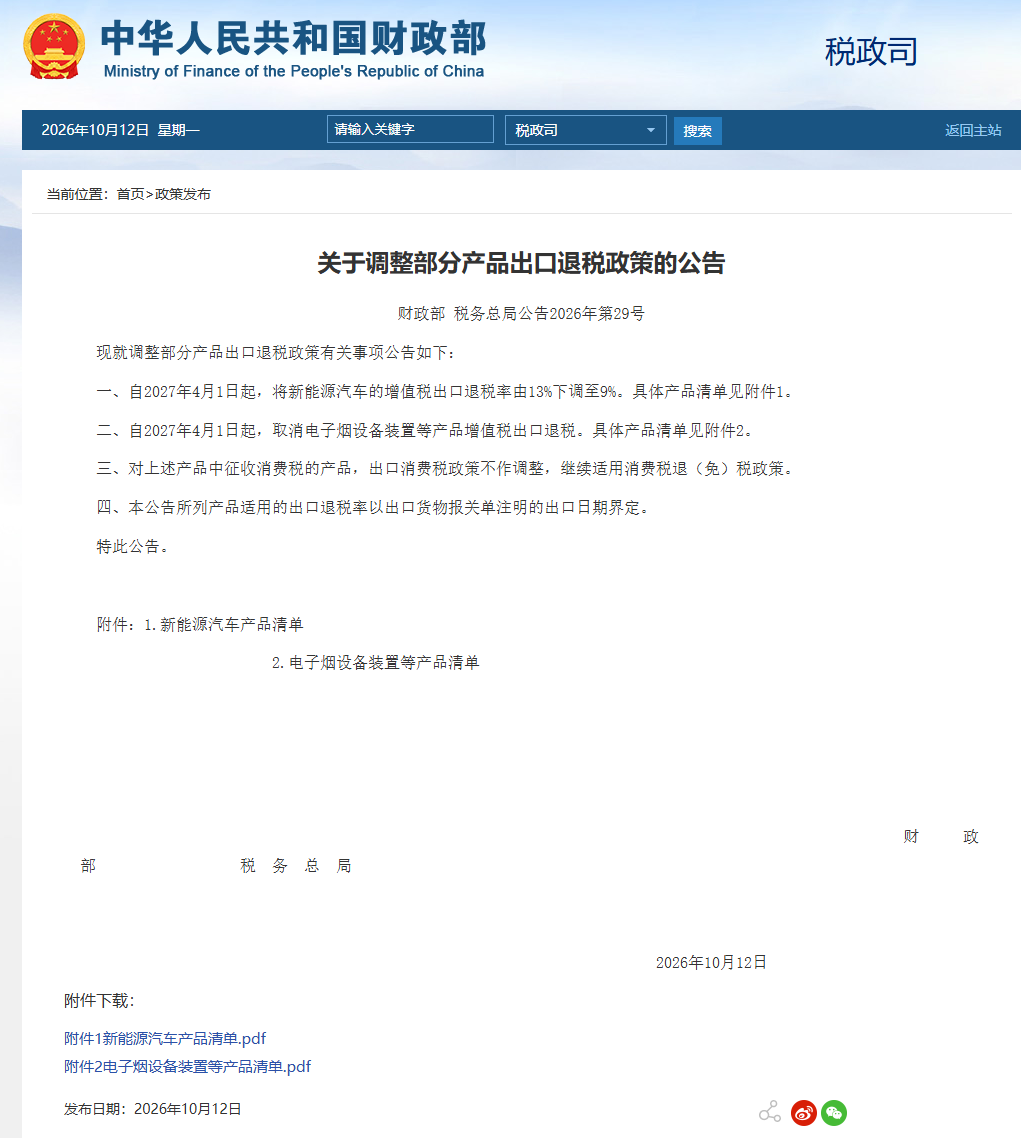
Task: Share article via WeChat icon
Action: pos(834,1113)
